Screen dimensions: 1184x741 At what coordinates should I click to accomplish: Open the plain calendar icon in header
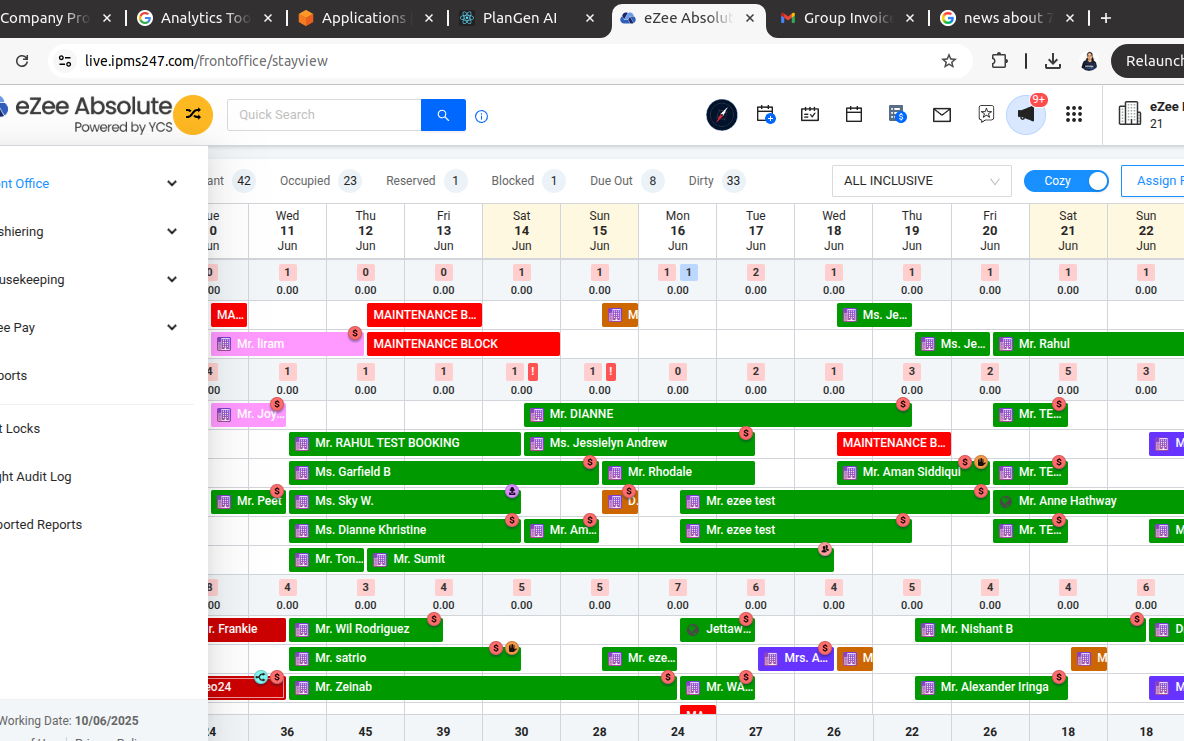point(853,115)
